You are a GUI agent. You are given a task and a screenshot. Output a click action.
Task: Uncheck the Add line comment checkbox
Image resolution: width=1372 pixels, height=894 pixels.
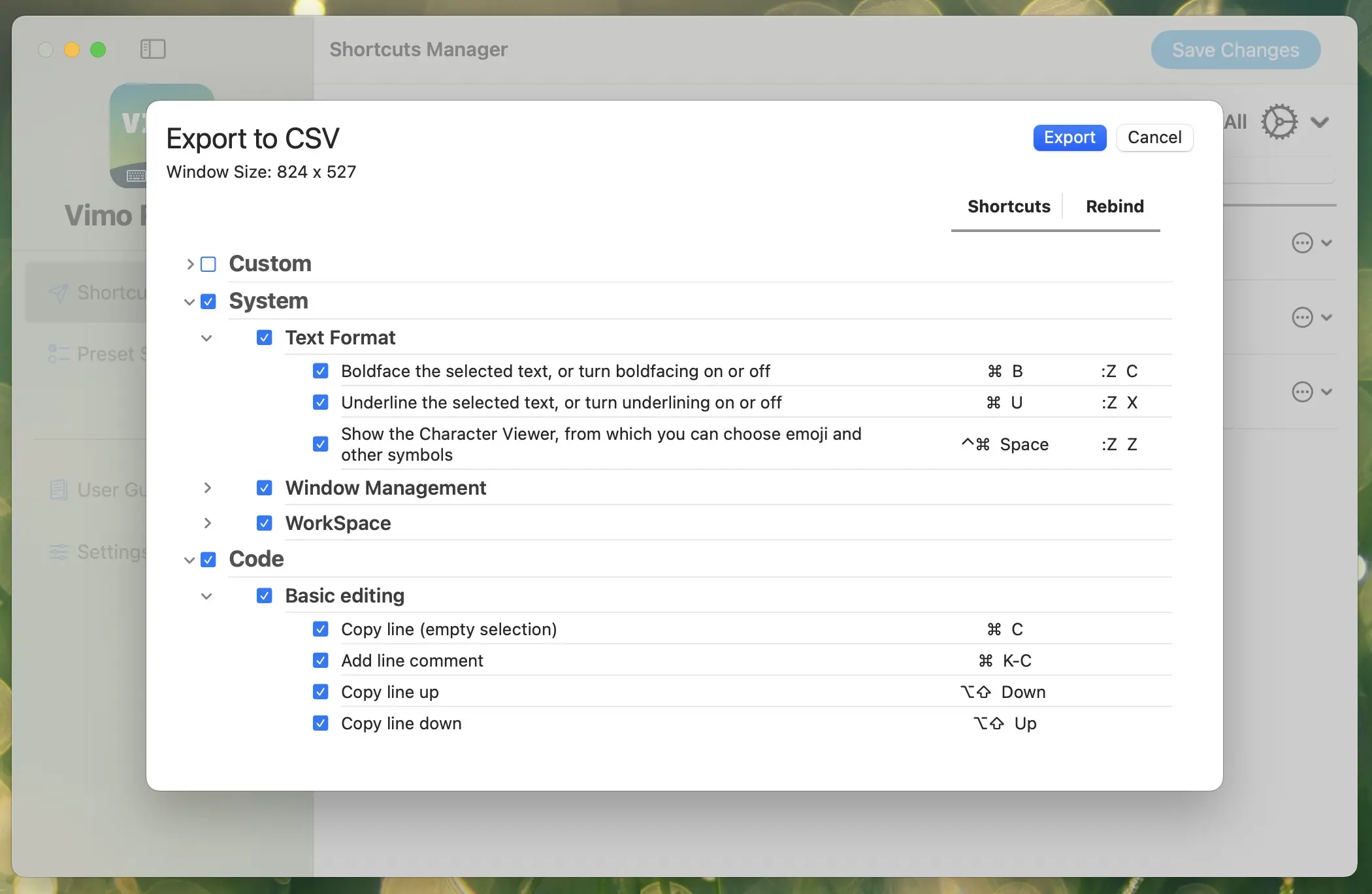pos(320,661)
